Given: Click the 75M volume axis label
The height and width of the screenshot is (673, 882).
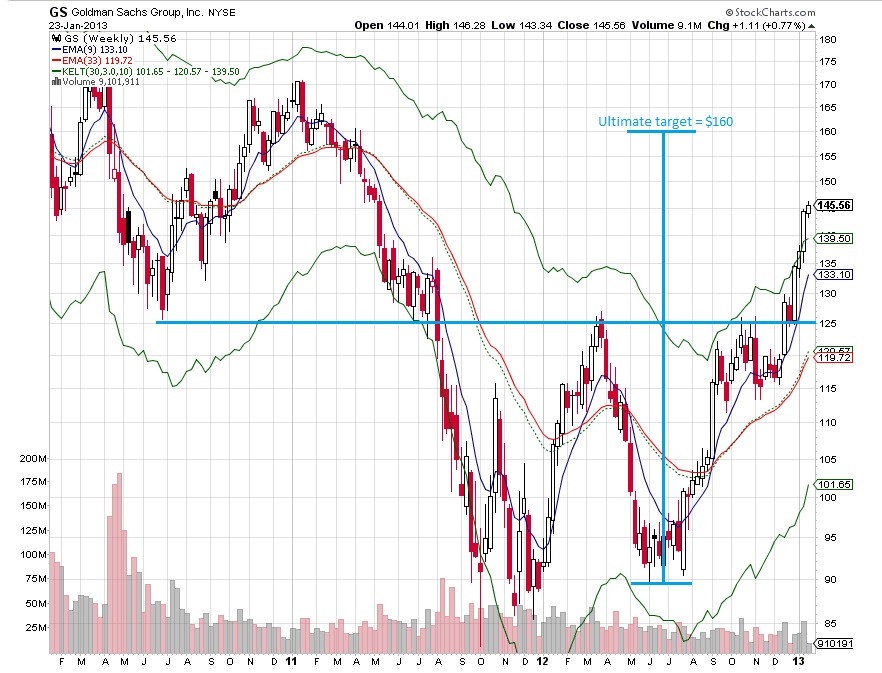Looking at the screenshot, I should tap(36, 579).
